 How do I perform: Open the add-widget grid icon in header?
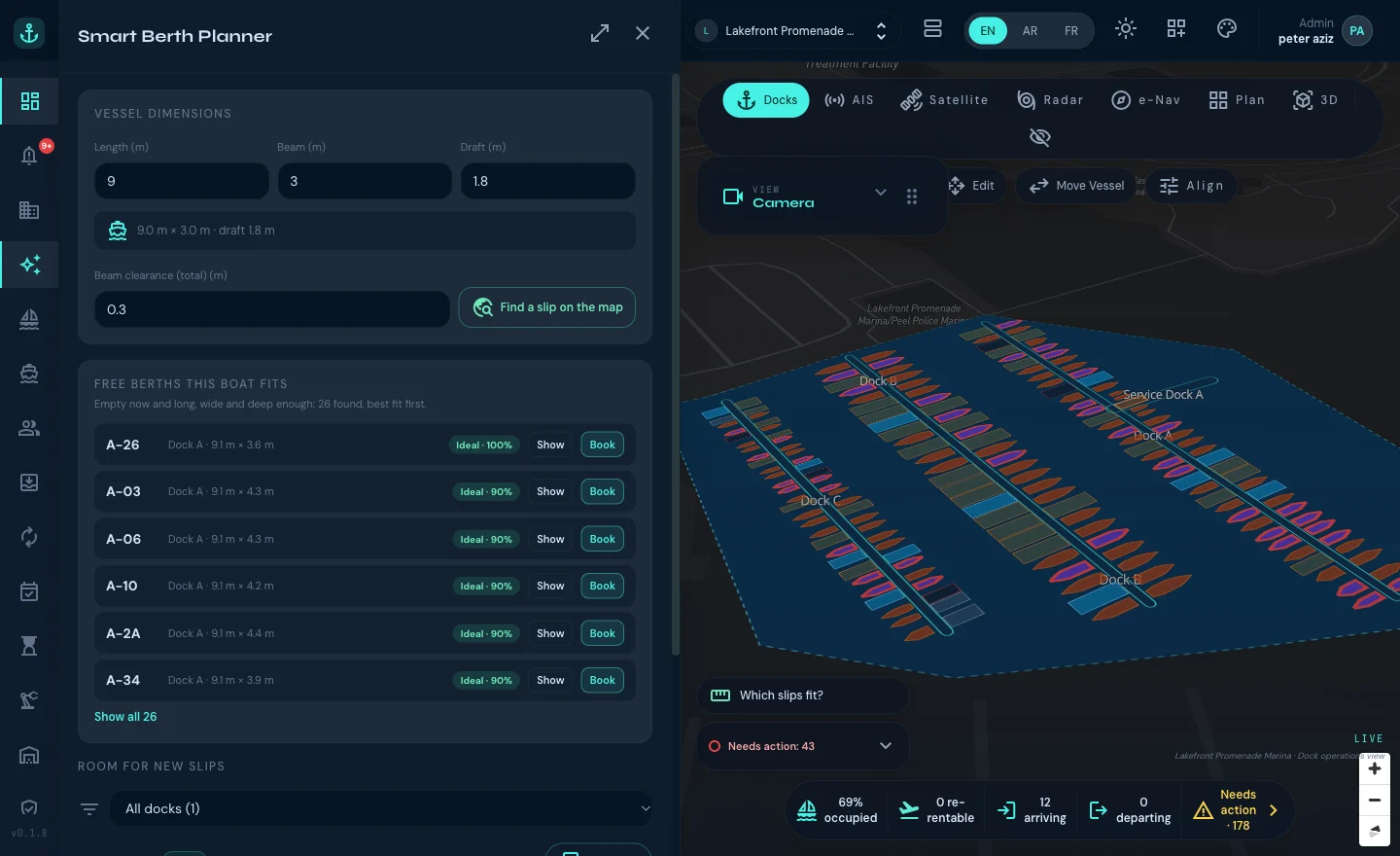coord(1176,29)
